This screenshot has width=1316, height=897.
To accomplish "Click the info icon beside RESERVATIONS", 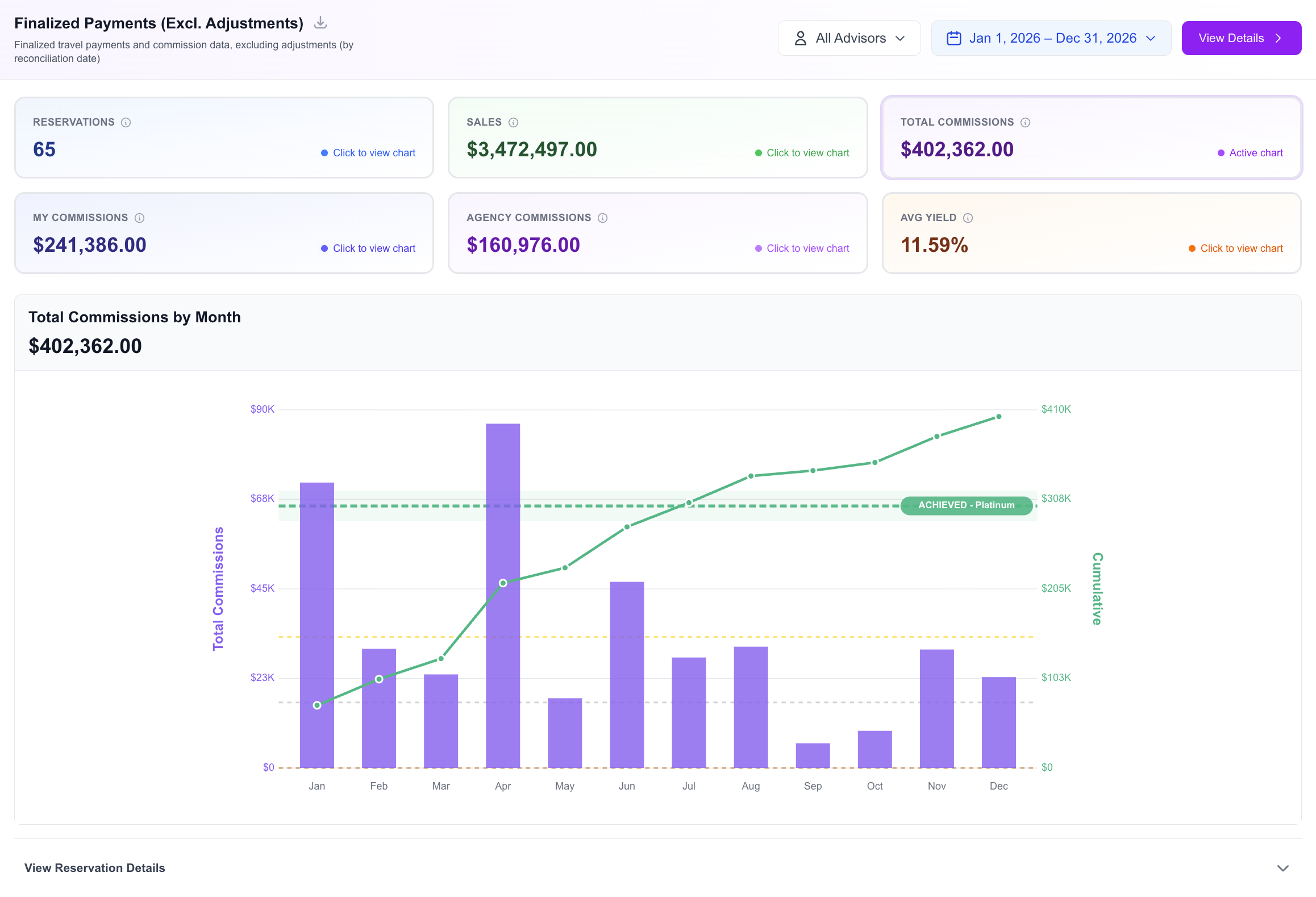I will click(126, 122).
